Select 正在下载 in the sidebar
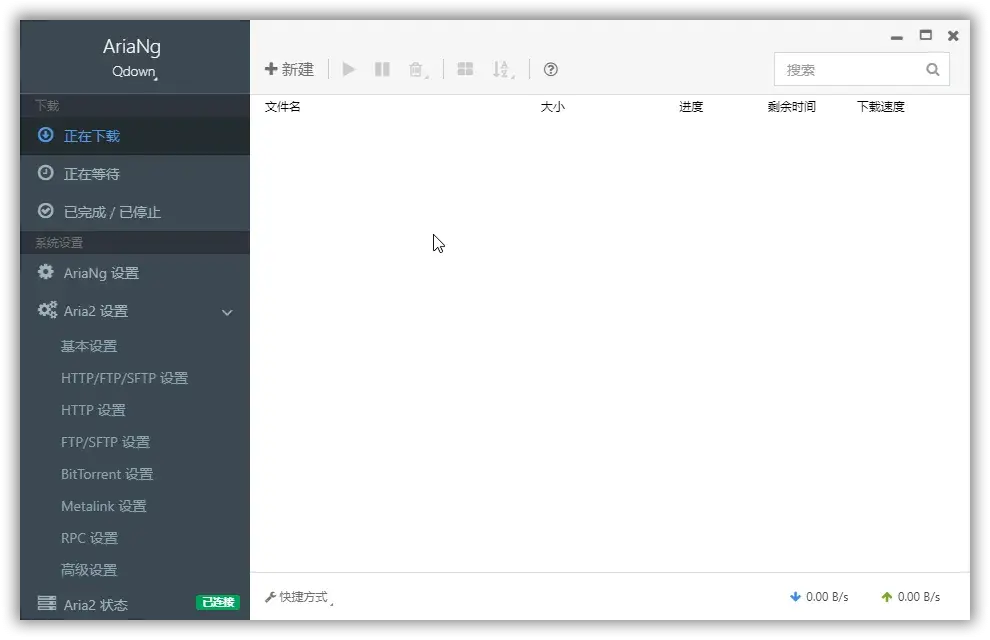Screen dimensions: 990x640 [x=135, y=136]
